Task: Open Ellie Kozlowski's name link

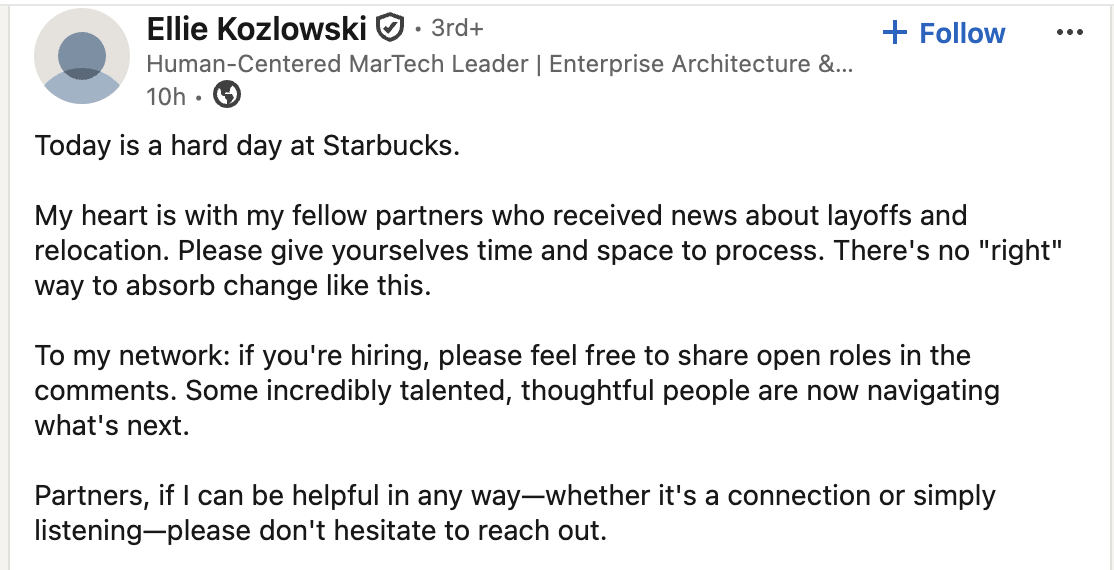Action: pos(257,29)
